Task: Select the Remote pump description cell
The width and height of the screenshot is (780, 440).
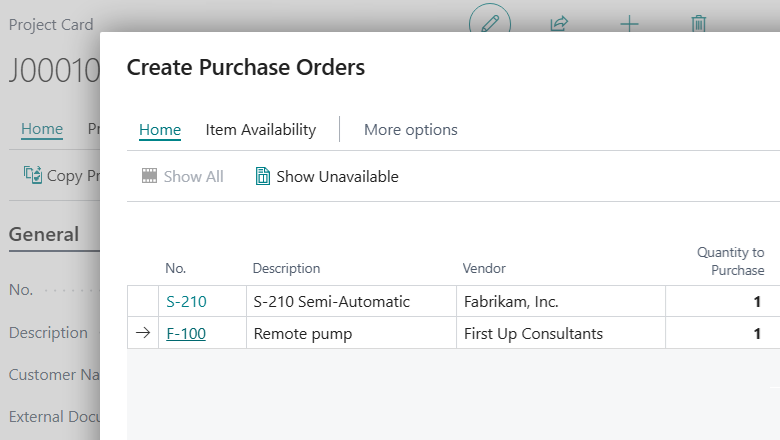Action: [351, 333]
